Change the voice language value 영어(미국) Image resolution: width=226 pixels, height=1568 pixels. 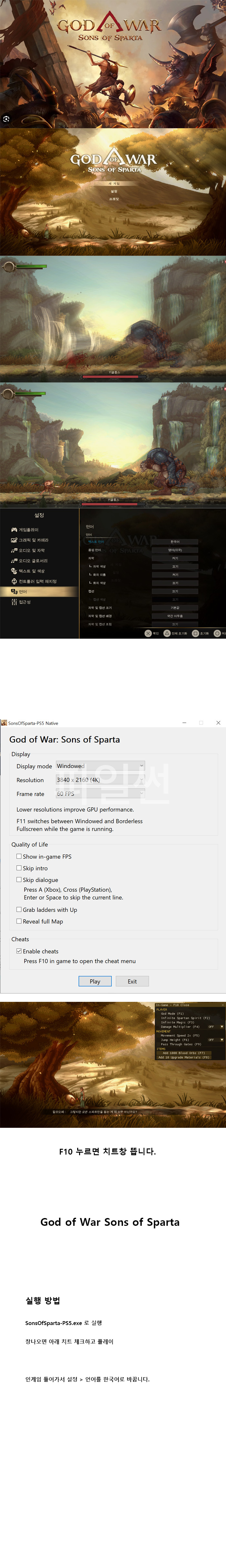(x=175, y=550)
